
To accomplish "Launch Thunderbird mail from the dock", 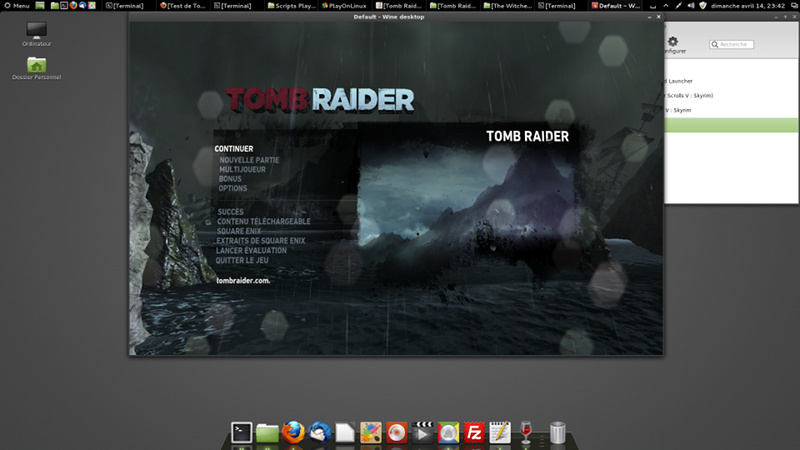I will click(x=319, y=433).
